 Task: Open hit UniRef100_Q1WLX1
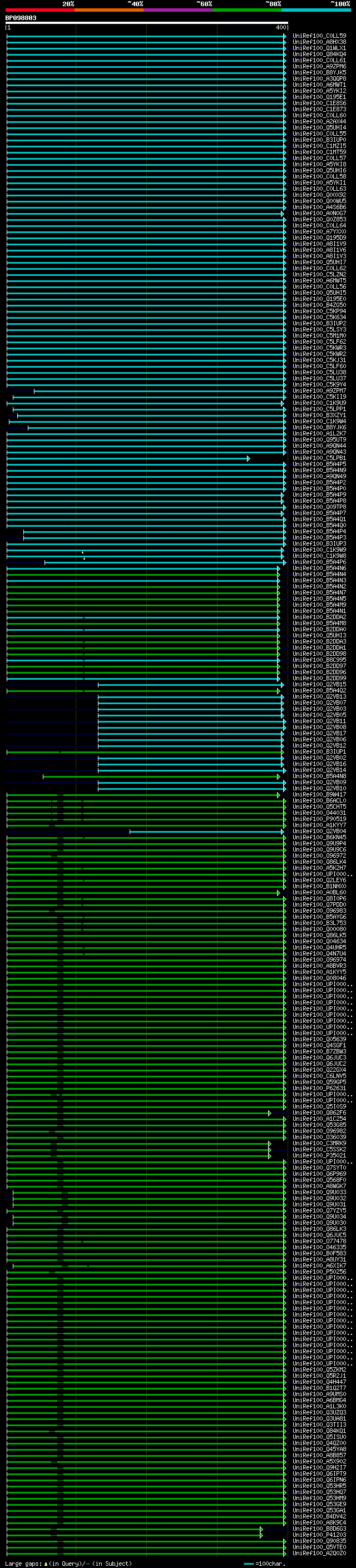coord(319,48)
